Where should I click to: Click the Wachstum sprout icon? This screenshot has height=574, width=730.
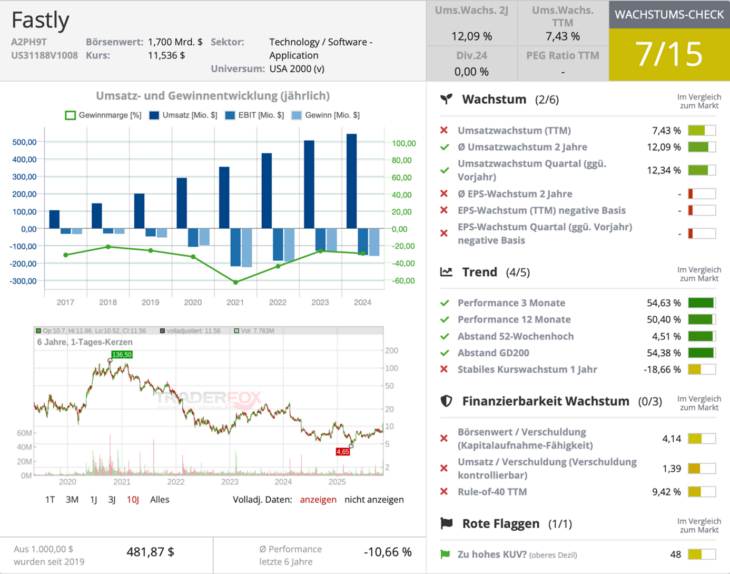(x=447, y=100)
